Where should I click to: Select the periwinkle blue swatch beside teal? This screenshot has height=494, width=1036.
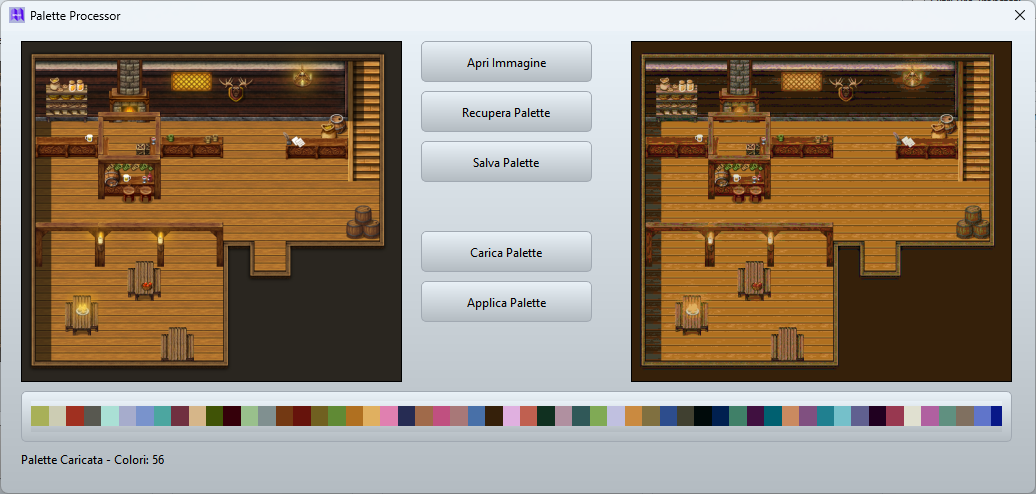pyautogui.click(x=145, y=416)
